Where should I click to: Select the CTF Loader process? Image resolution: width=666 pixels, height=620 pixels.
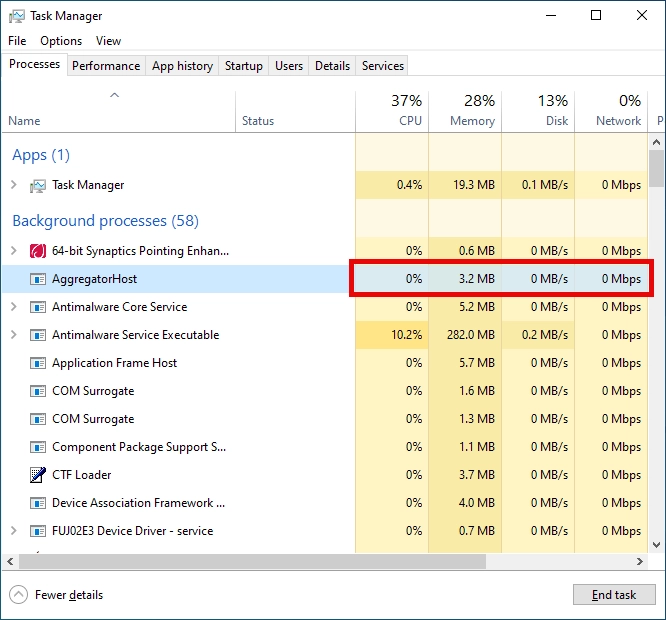(x=82, y=475)
